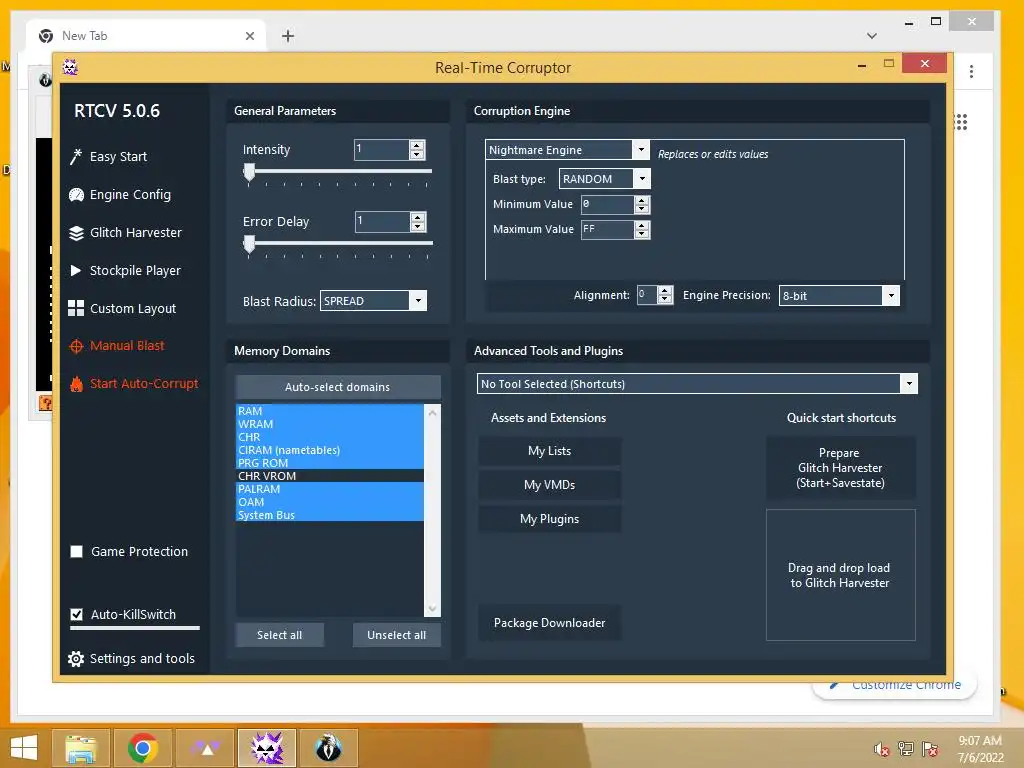Image resolution: width=1024 pixels, height=768 pixels.
Task: Click the purple triangles taskbar icon
Action: pyautogui.click(x=205, y=748)
